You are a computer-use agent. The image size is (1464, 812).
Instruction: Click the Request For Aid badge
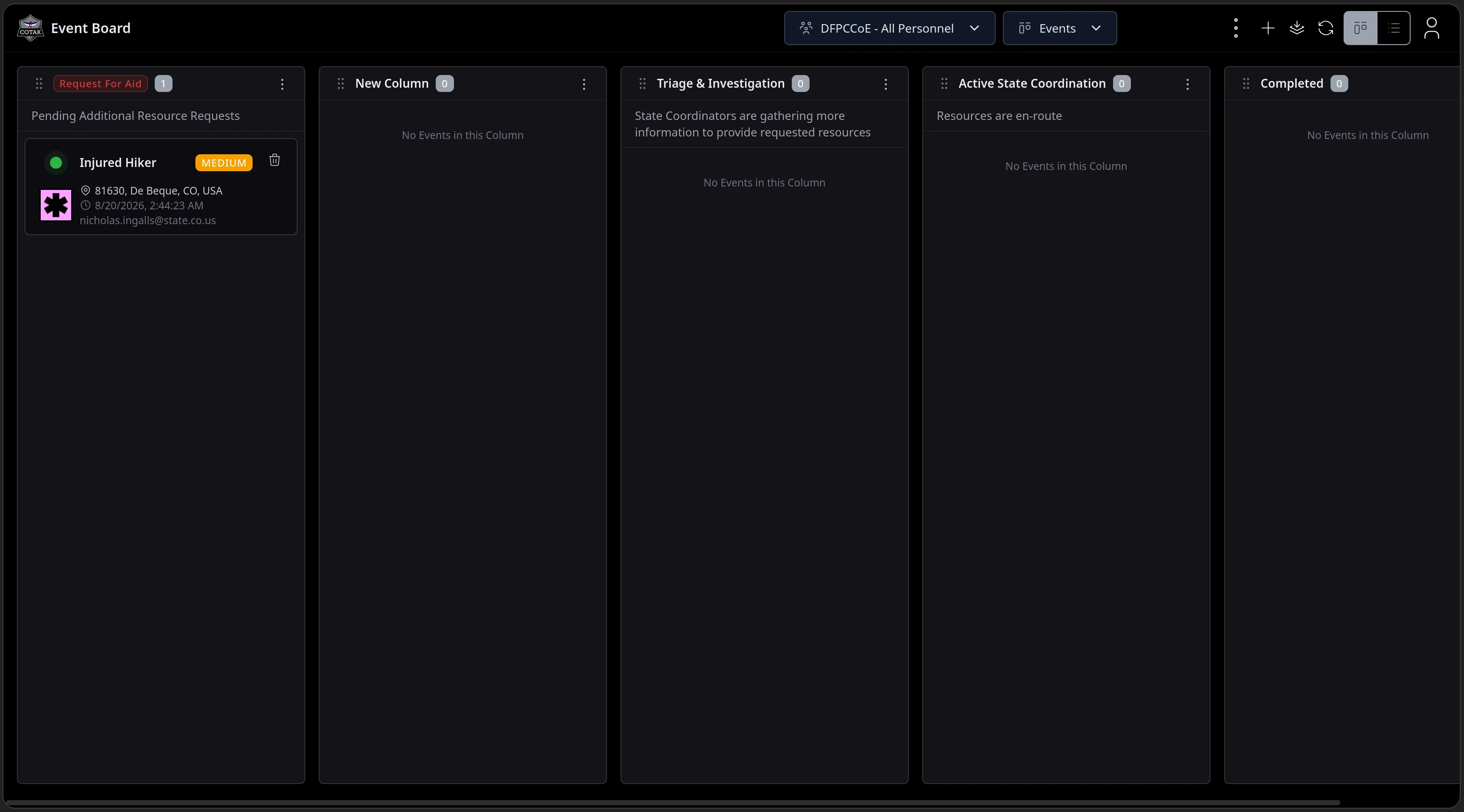point(100,83)
